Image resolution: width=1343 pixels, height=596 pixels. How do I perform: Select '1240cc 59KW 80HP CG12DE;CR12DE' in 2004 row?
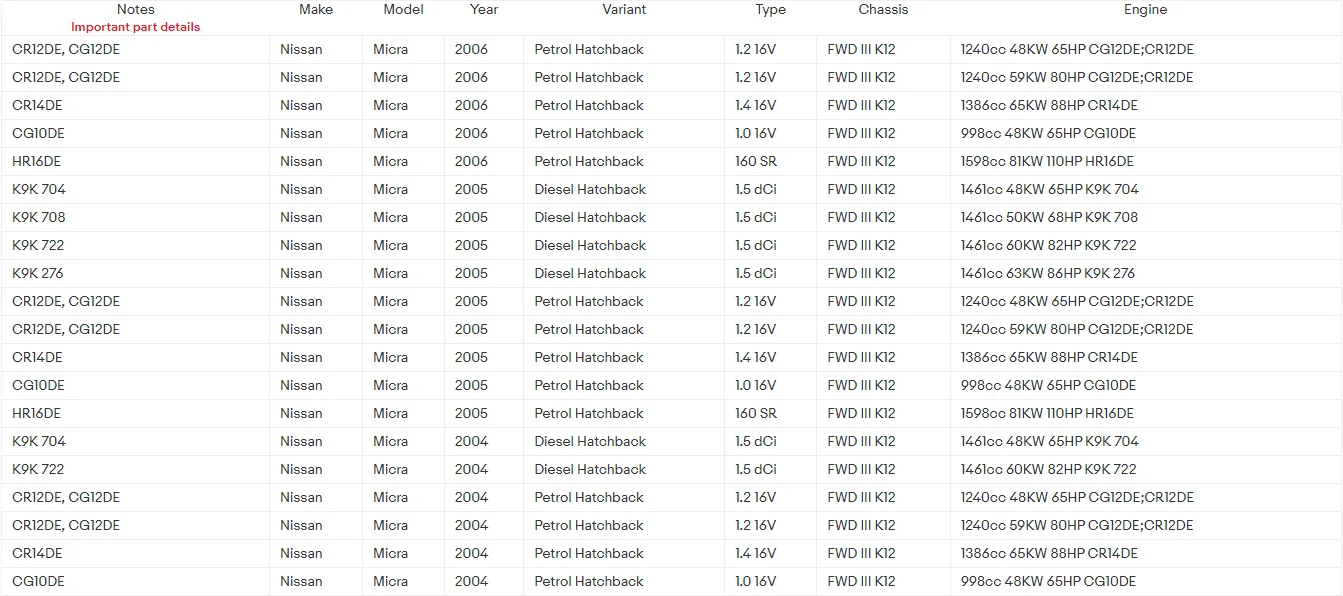pyautogui.click(x=1077, y=525)
